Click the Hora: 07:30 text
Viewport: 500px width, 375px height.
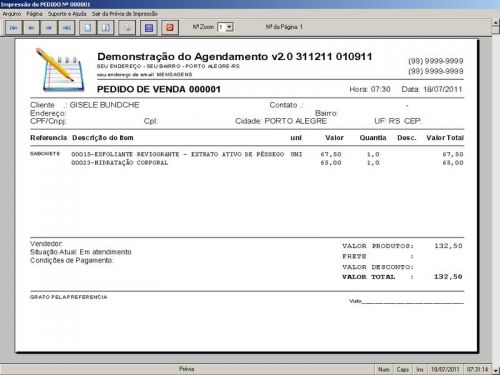point(370,89)
